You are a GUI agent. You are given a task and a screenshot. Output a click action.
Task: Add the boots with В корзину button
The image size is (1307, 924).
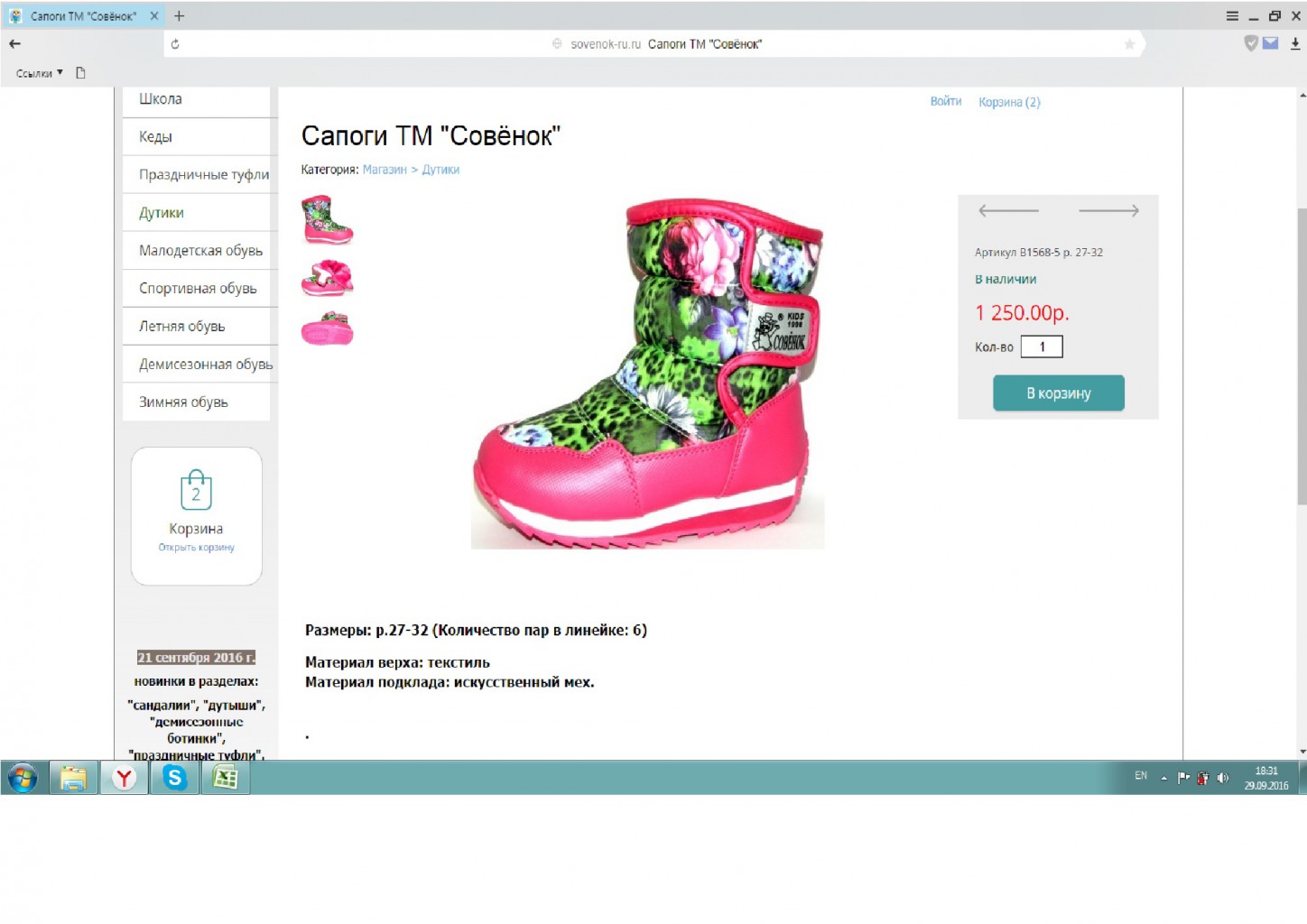tap(1058, 393)
